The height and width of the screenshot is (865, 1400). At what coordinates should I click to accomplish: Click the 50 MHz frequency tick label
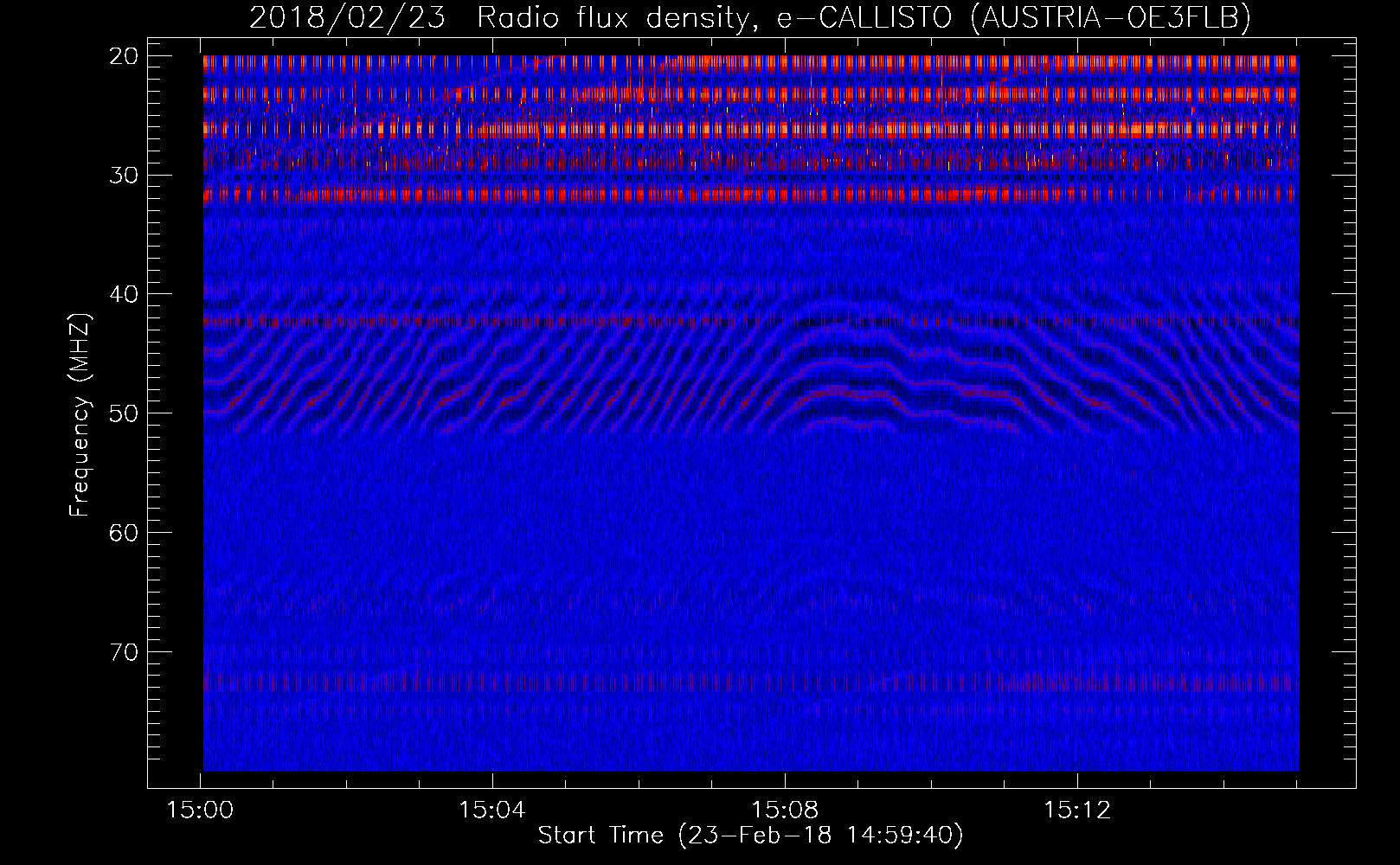coord(125,413)
